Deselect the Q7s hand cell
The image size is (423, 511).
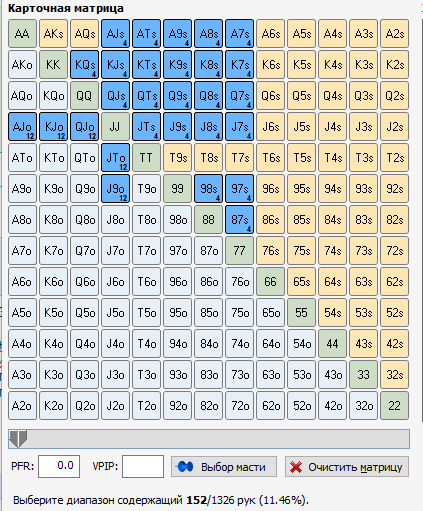tap(239, 95)
